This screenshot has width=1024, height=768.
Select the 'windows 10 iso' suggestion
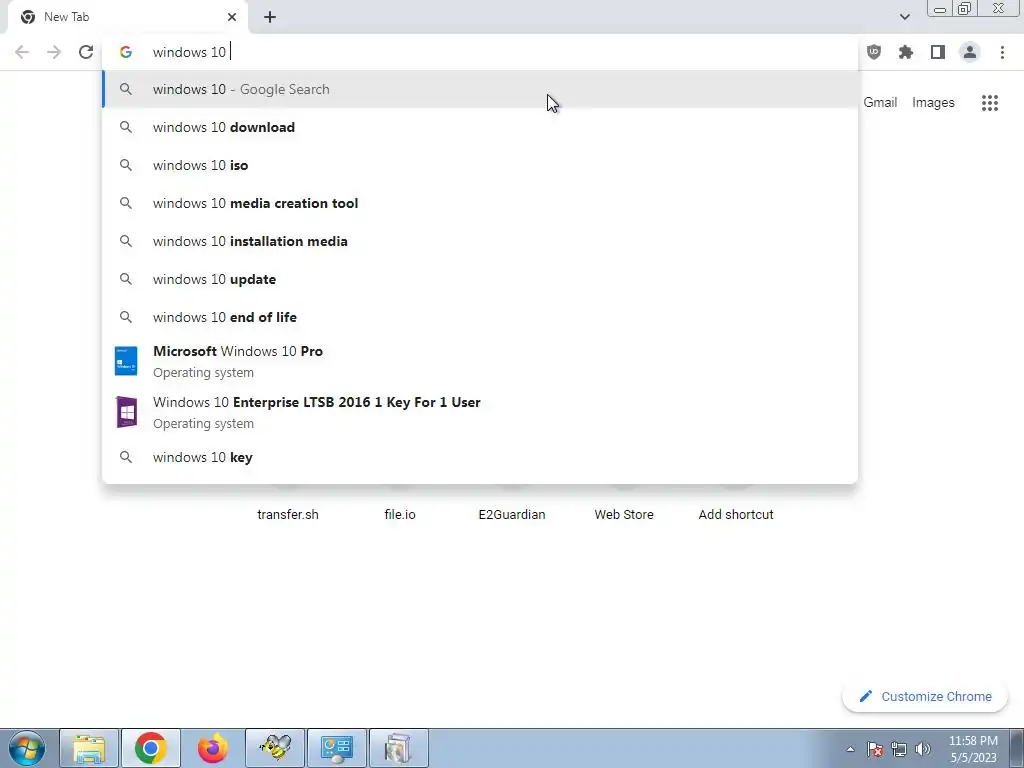tap(480, 165)
